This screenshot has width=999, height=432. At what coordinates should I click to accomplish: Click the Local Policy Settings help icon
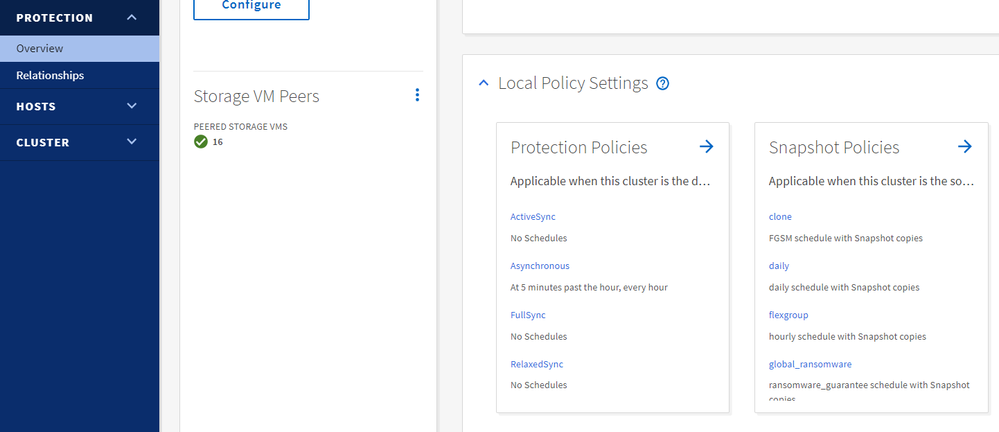point(662,84)
